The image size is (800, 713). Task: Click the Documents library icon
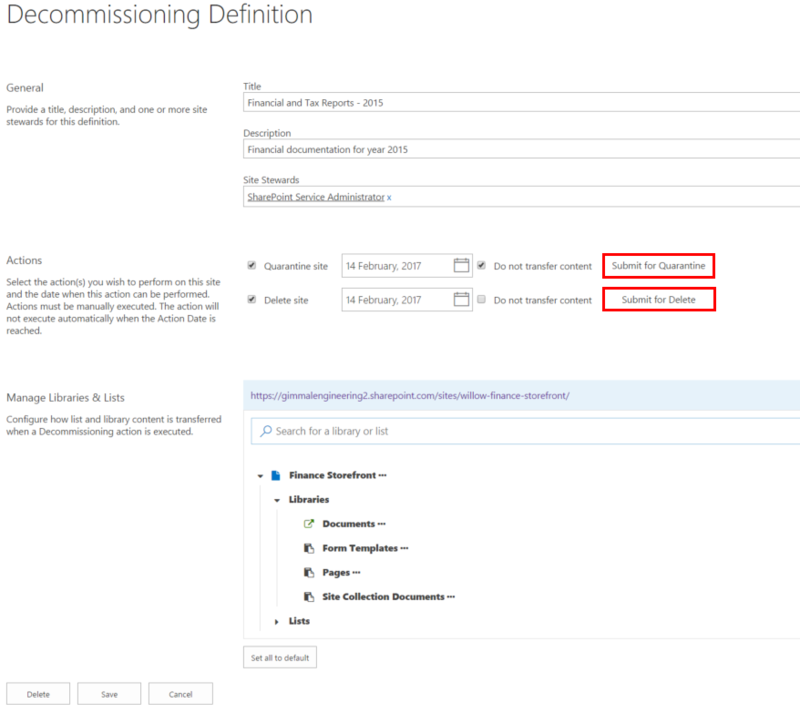click(309, 524)
